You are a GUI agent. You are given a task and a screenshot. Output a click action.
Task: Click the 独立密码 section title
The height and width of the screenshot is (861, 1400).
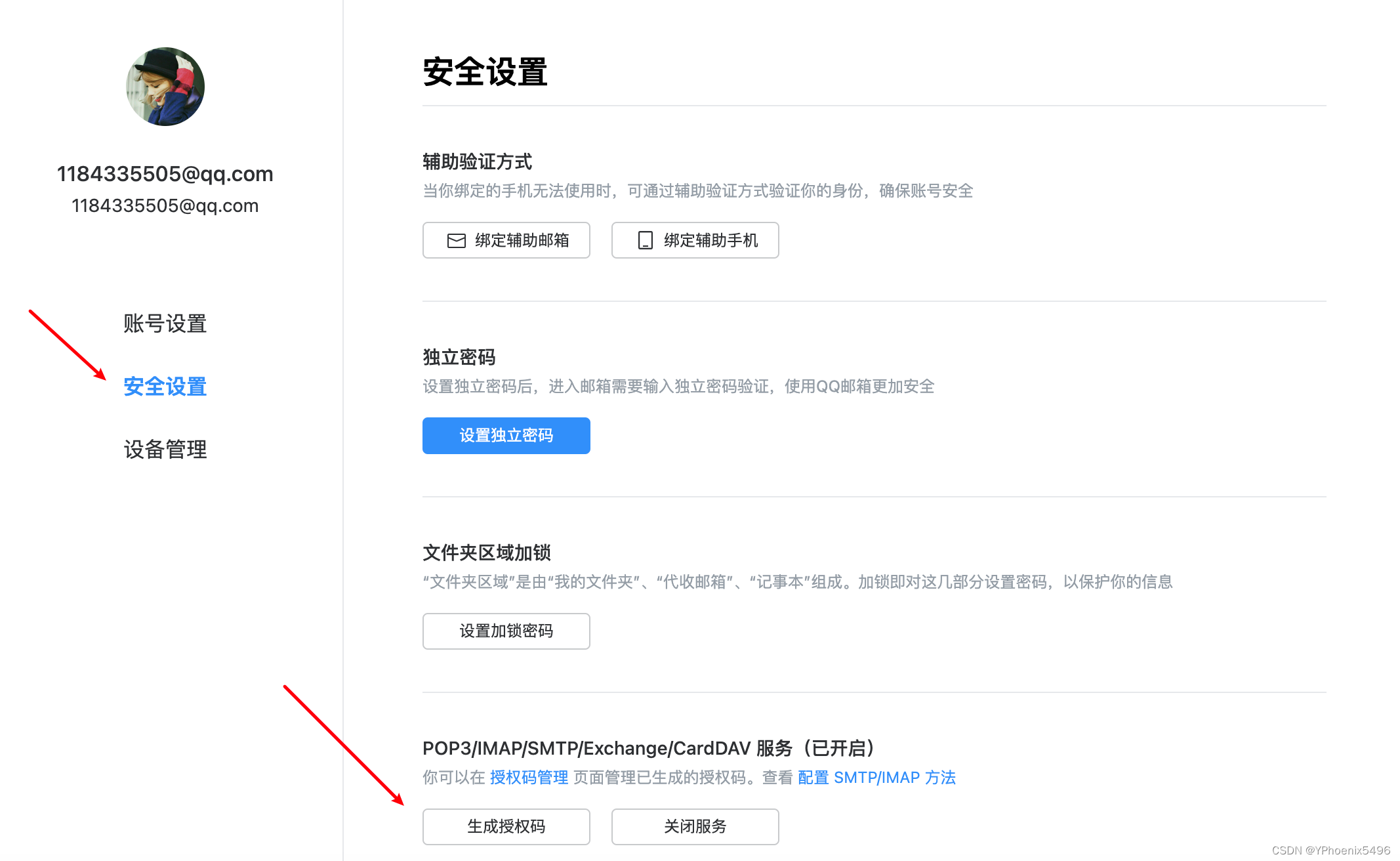pos(459,357)
